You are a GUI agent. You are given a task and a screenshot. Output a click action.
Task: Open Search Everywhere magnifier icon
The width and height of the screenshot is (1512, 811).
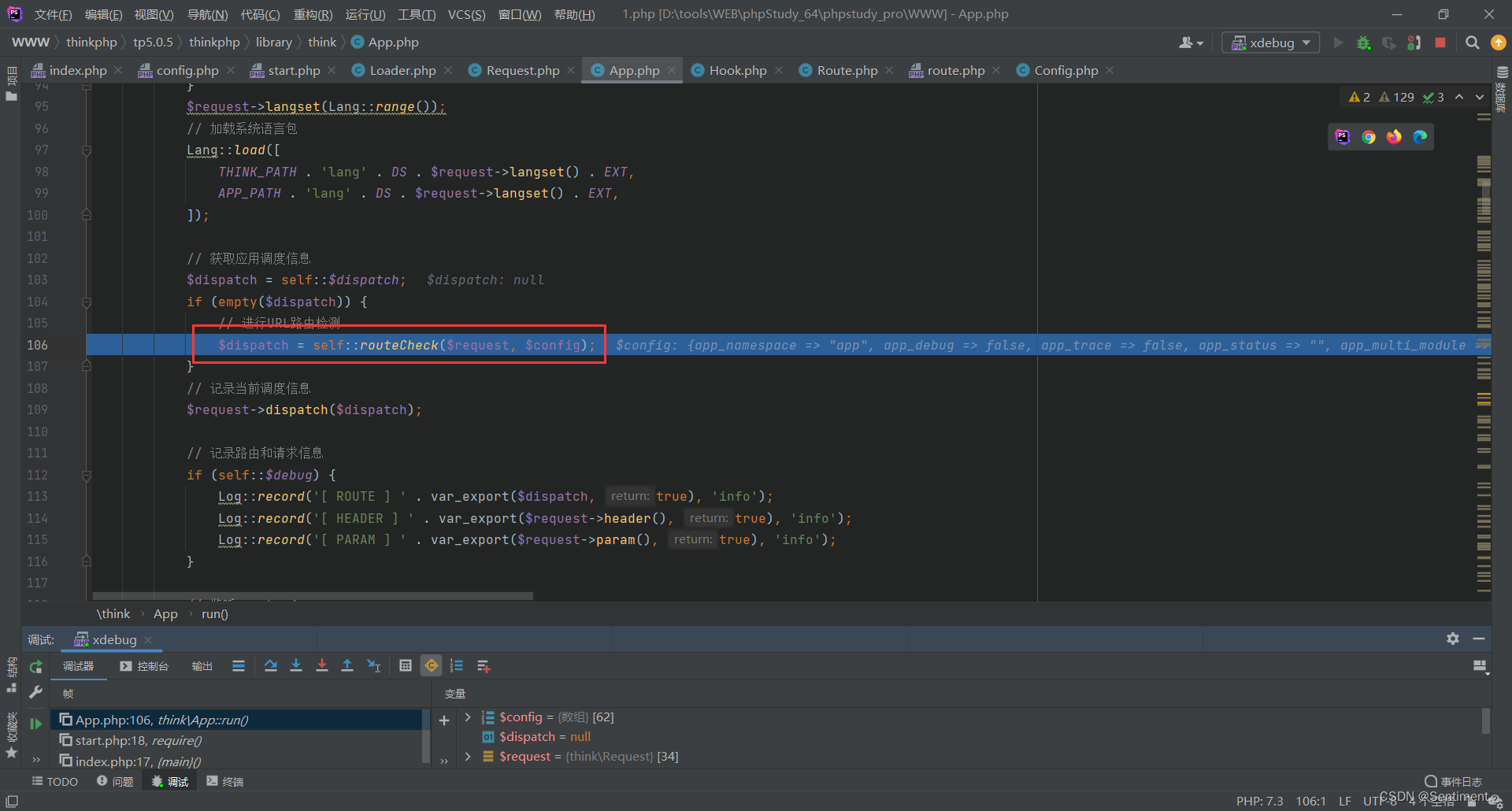[1472, 43]
